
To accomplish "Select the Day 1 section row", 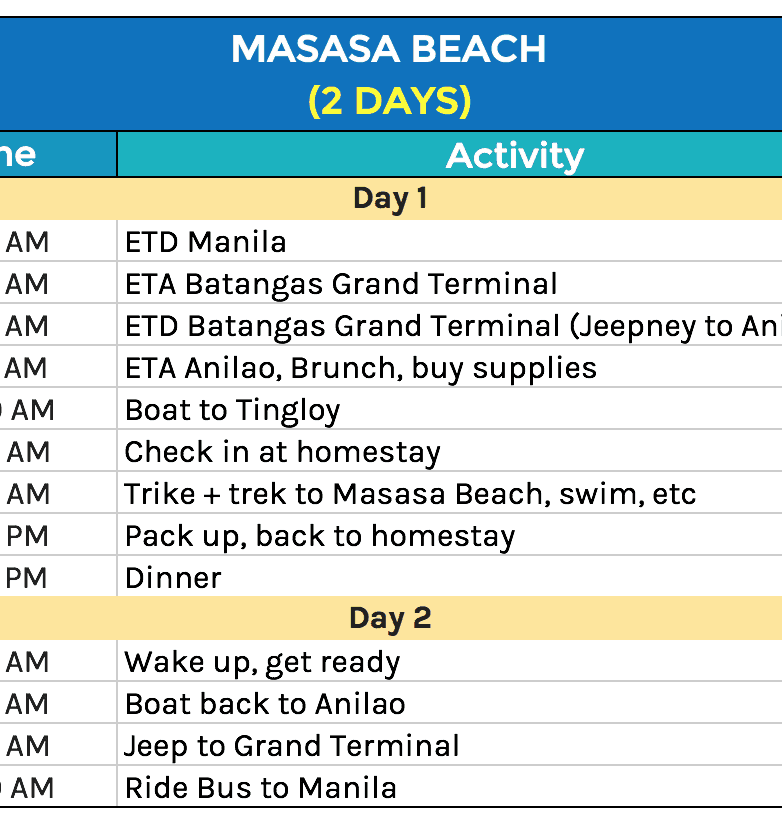I will [x=390, y=198].
